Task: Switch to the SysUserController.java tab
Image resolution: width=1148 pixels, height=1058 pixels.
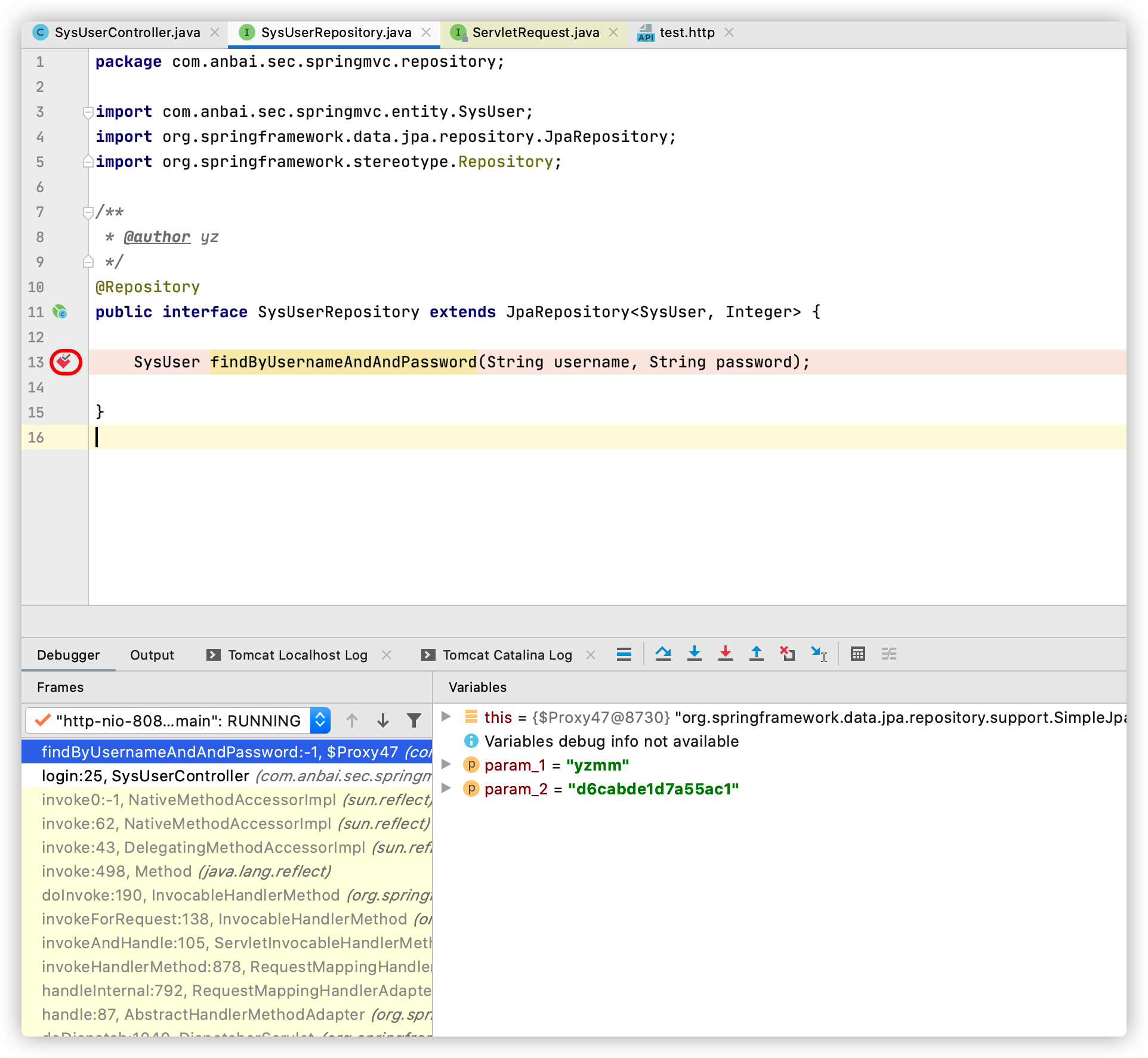Action: (127, 32)
